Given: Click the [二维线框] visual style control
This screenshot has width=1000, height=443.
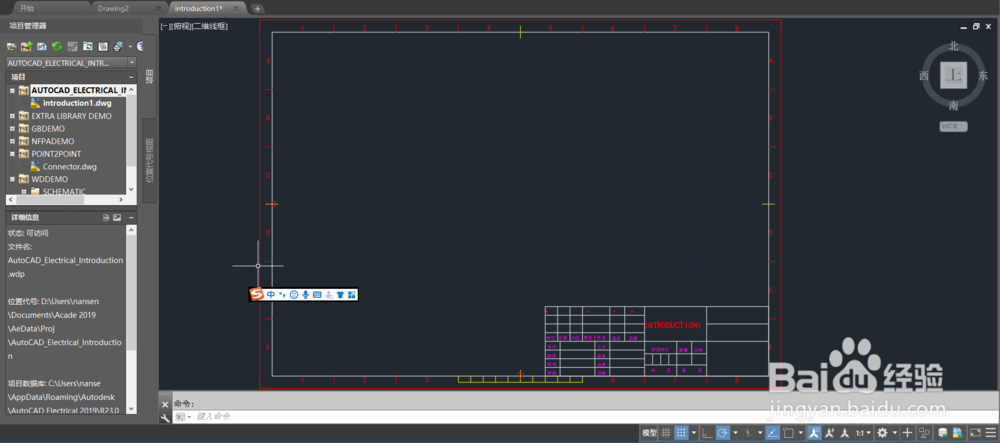Looking at the screenshot, I should click(211, 26).
